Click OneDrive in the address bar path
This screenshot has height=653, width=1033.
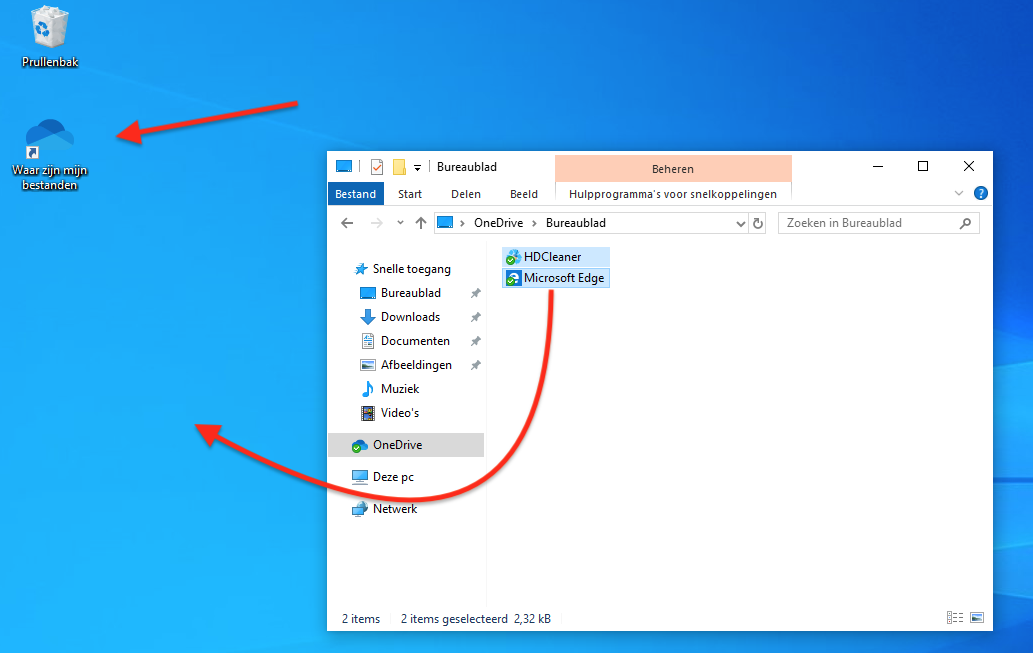[x=497, y=223]
